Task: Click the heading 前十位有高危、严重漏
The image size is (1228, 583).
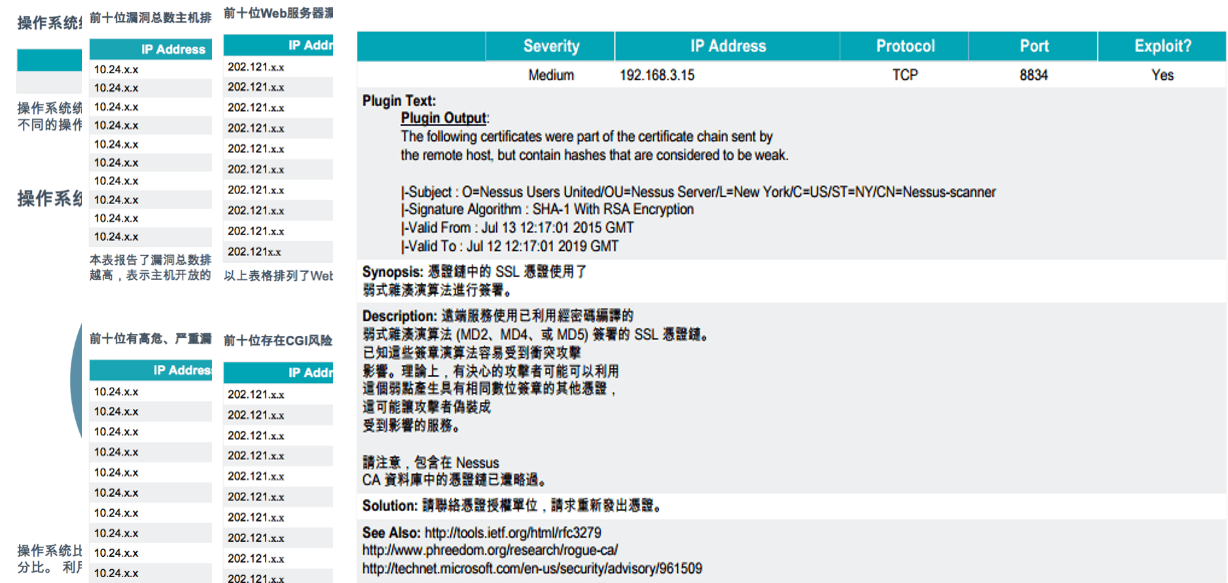Action: point(150,338)
